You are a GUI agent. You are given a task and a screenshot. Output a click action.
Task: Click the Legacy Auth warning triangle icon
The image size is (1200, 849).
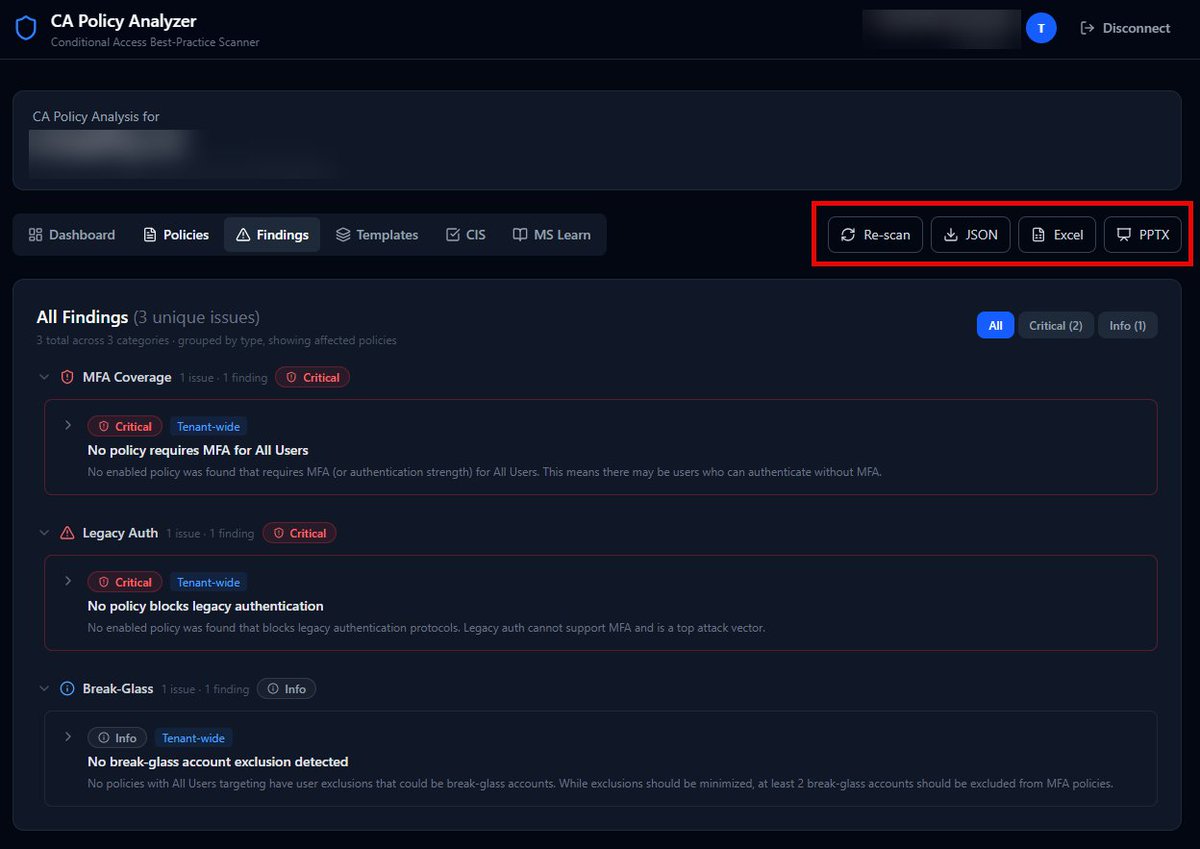pos(67,533)
